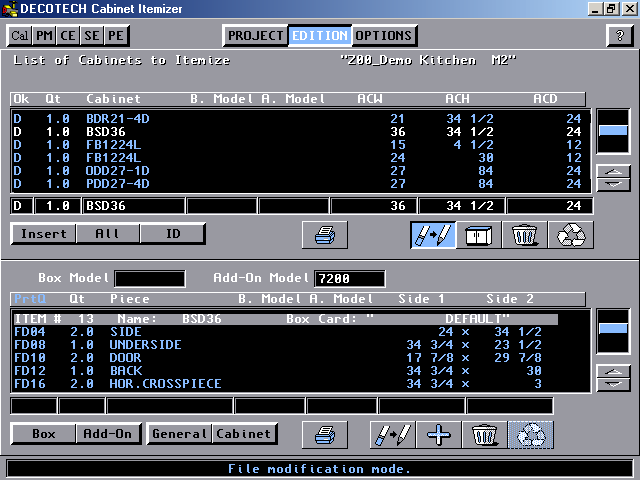Switch to the SE module

coord(92,36)
